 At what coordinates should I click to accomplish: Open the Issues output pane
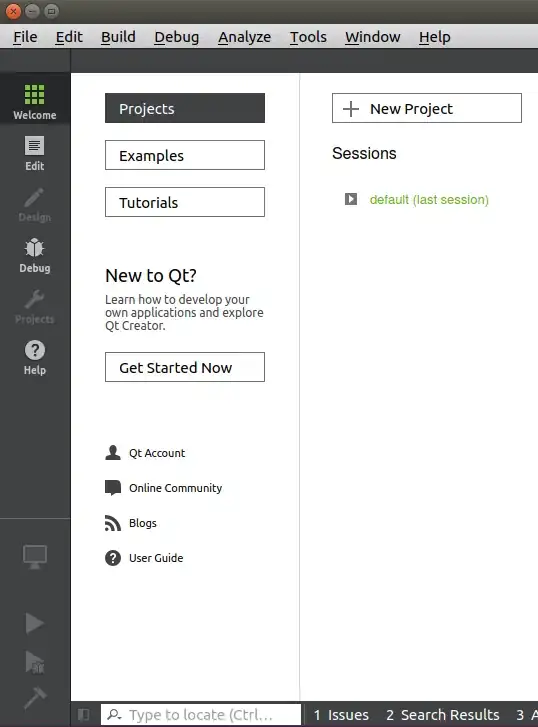click(341, 714)
